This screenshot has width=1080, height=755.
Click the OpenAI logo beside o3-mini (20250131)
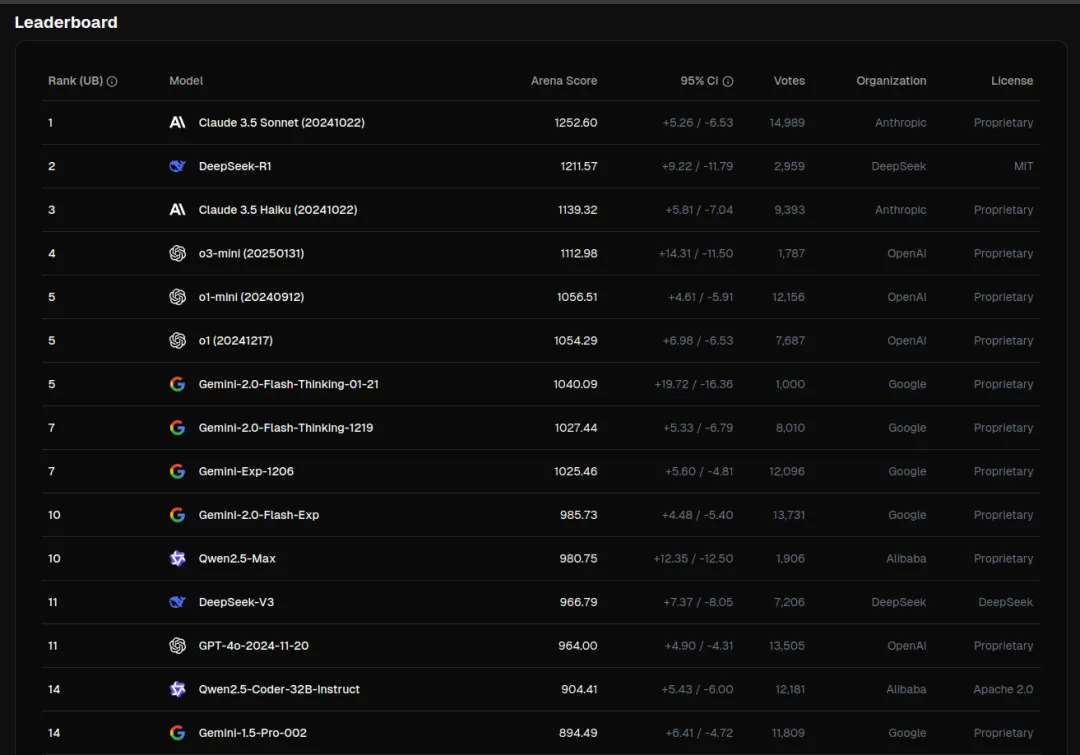coord(178,254)
